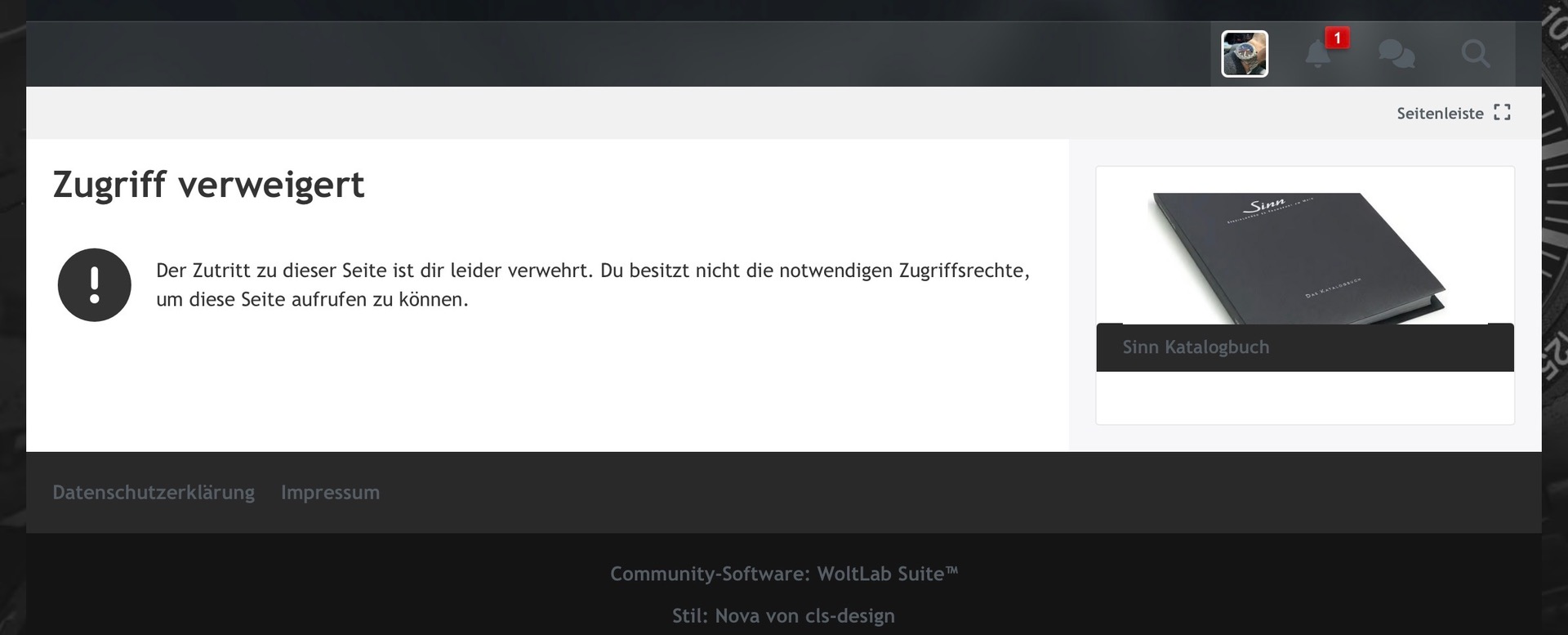Click the blank area below Sinn Katalogbuch caption
This screenshot has height=635, width=1568.
click(1304, 397)
